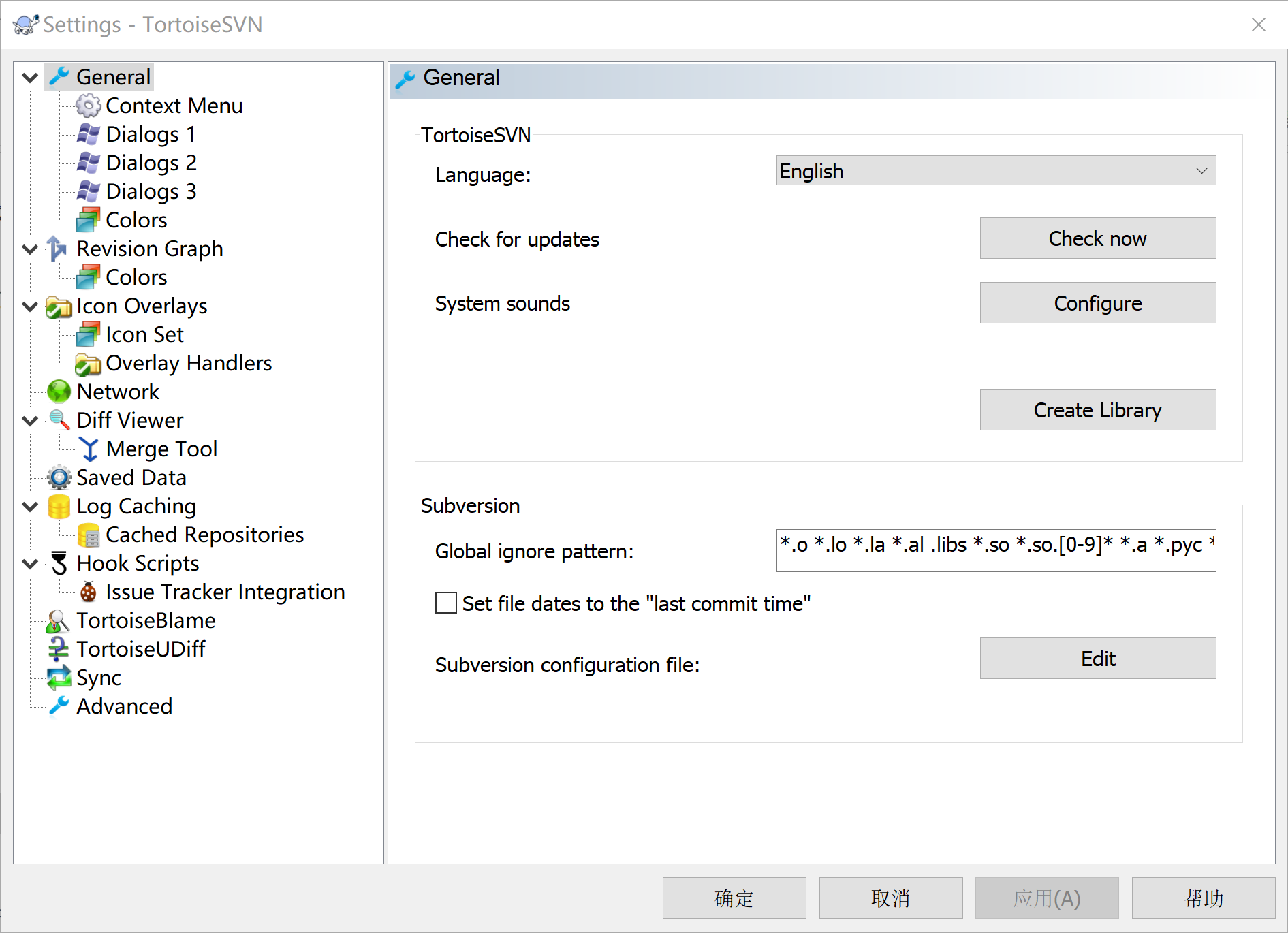Collapse the General tree node

30,77
